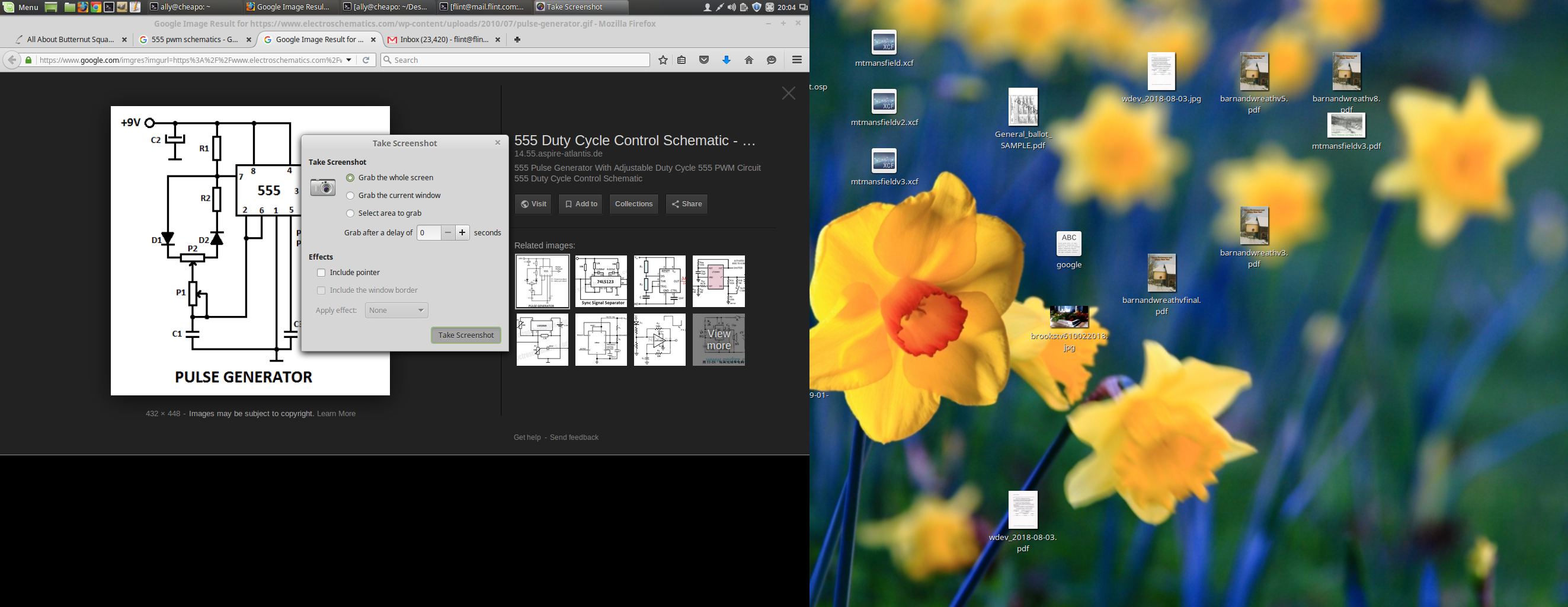
Task: Enable the 'Include pointer' checkbox
Action: pyautogui.click(x=321, y=273)
